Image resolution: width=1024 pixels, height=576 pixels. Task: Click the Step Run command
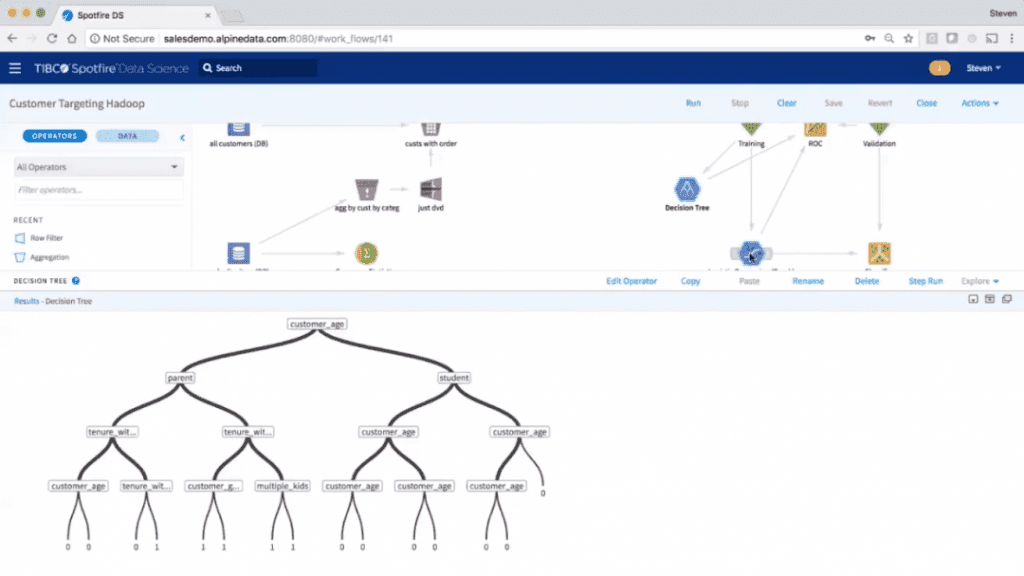pyautogui.click(x=925, y=281)
